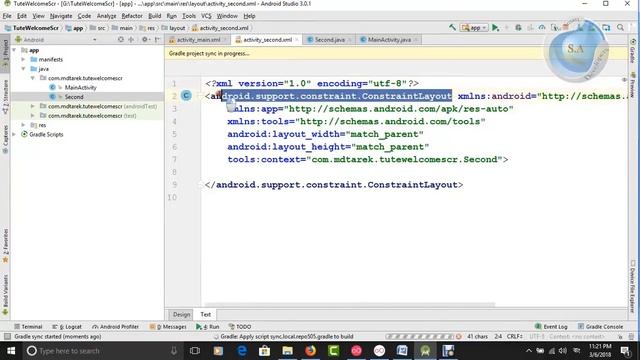Open Project panel settings gear
This screenshot has height=360, width=640.
coord(145,40)
